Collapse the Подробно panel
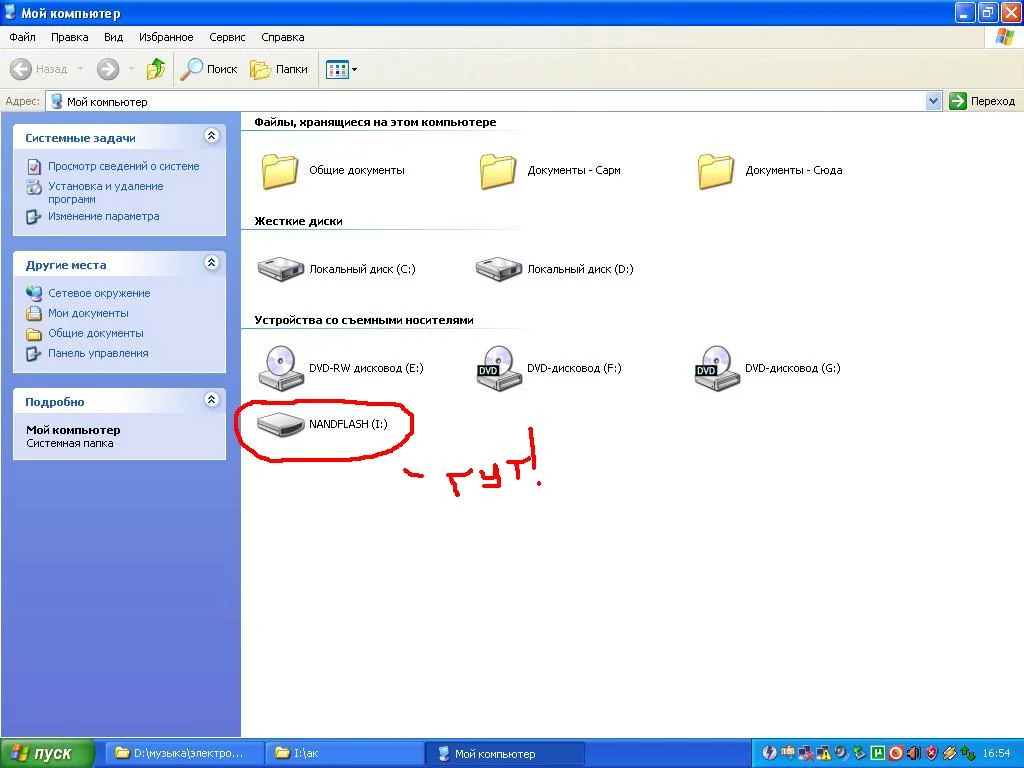1024x768 pixels. [211, 400]
